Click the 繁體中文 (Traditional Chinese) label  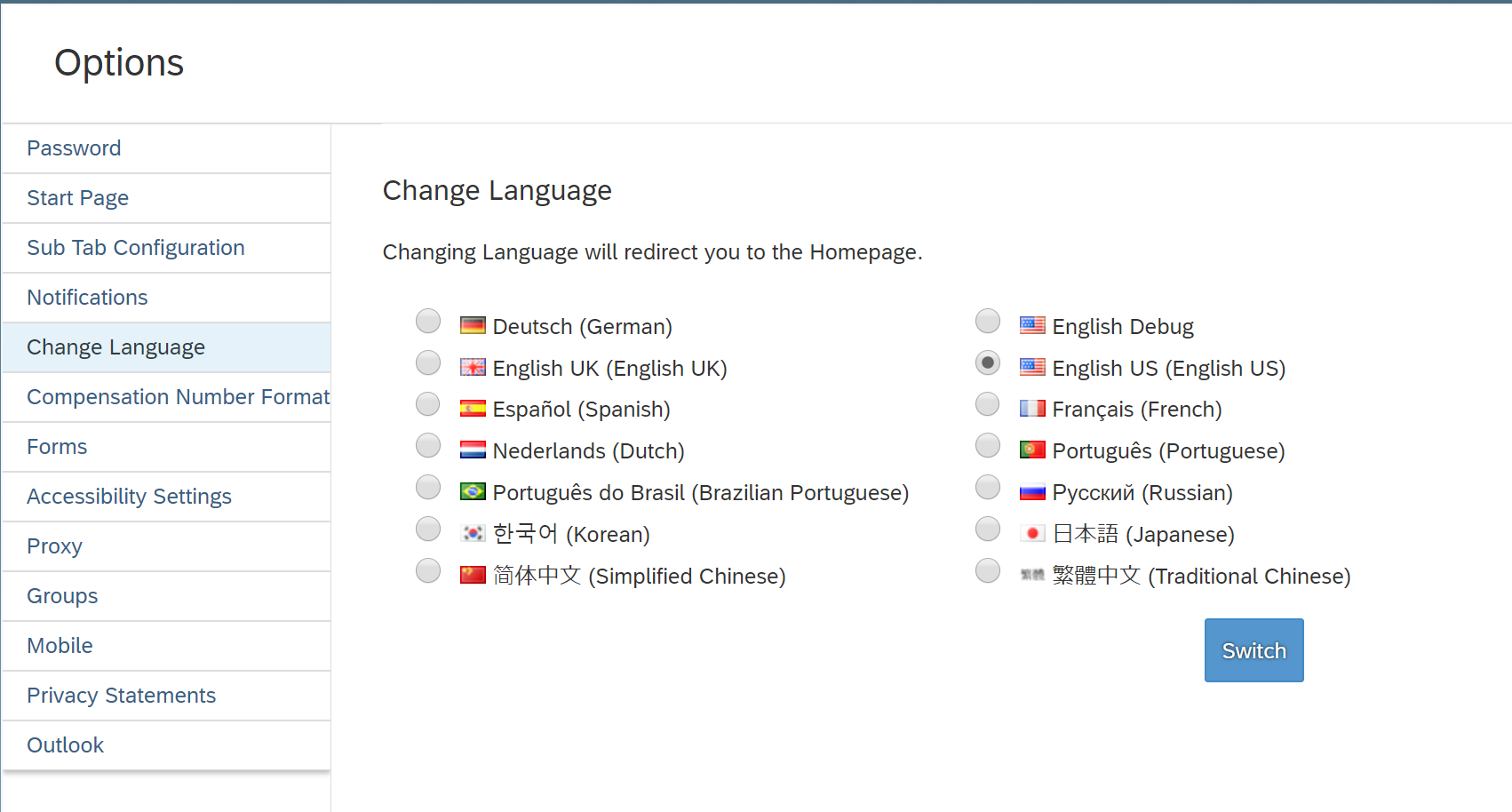[x=1202, y=576]
